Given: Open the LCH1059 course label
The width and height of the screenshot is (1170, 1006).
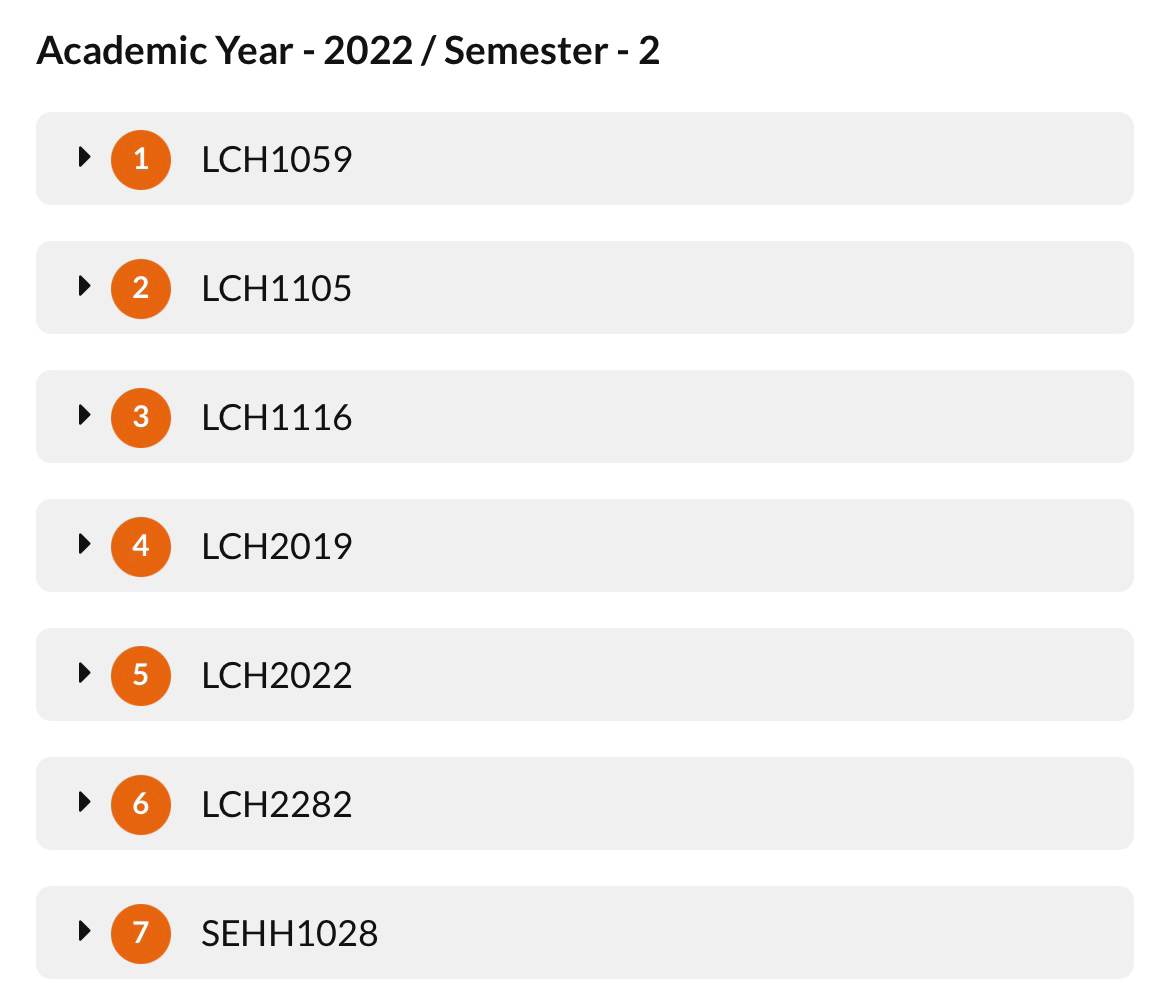Looking at the screenshot, I should pos(277,160).
